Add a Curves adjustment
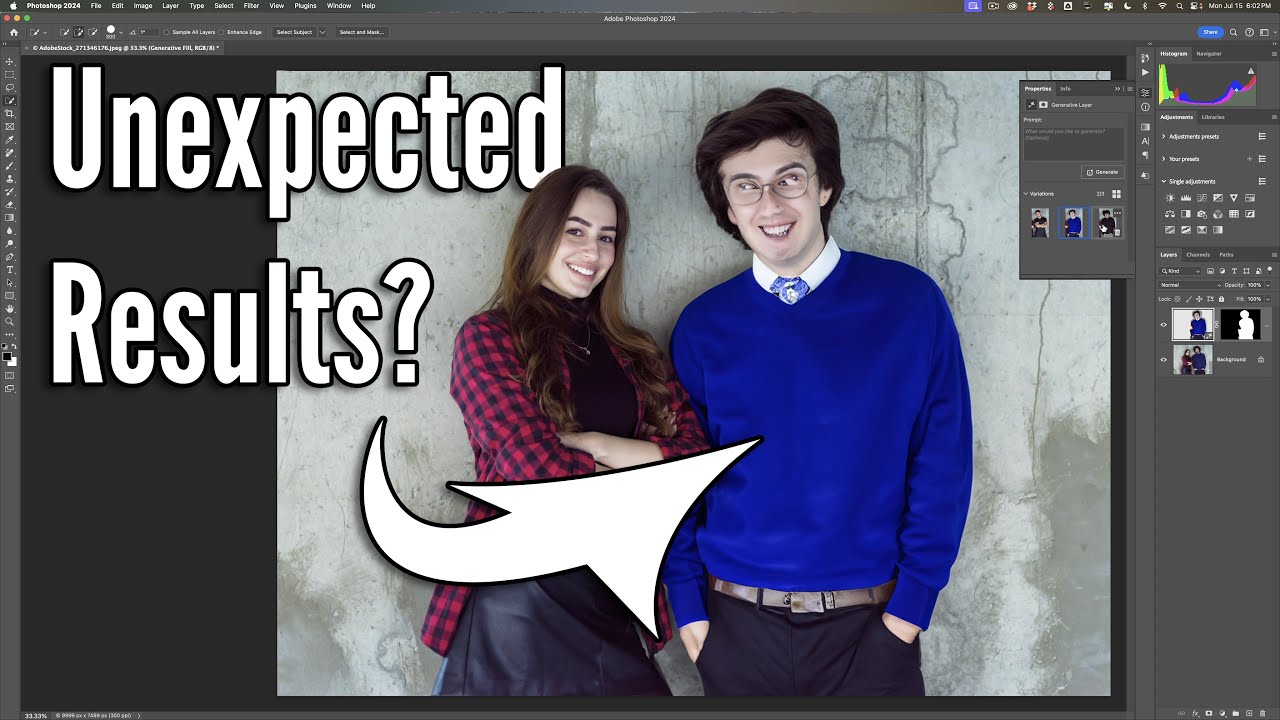Viewport: 1280px width, 720px height. (1202, 198)
